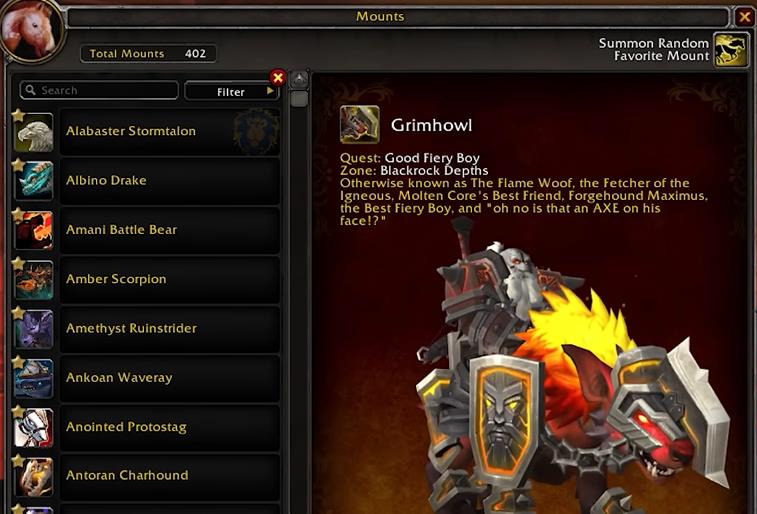
Task: Toggle favorite star on Ankoan Waveray
Action: point(18,361)
